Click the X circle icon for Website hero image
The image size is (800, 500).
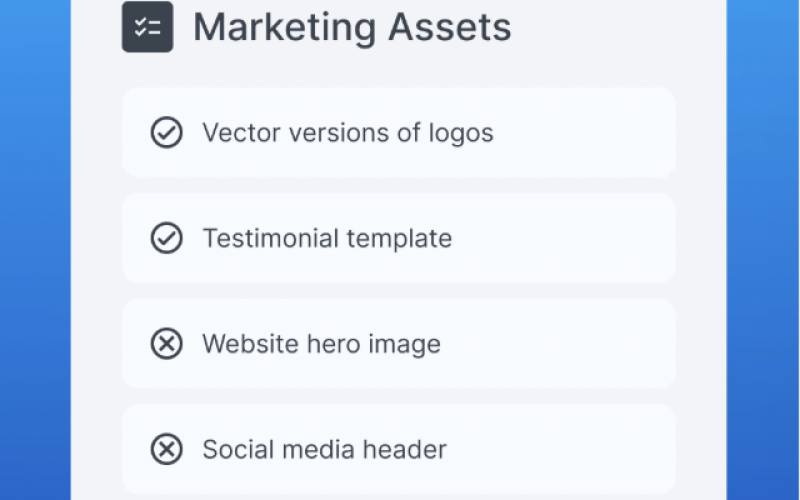167,343
